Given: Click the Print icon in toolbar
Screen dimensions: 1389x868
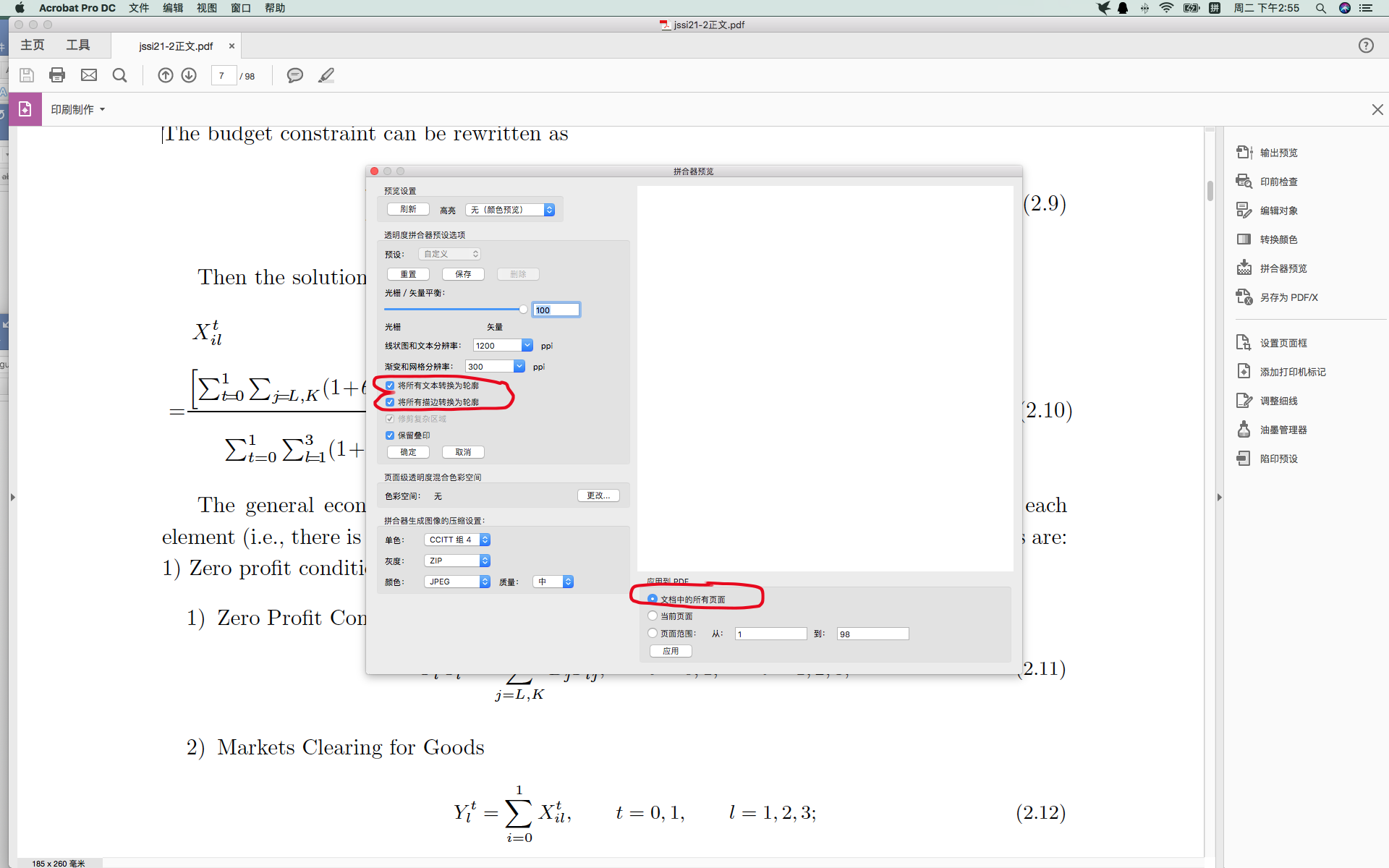Looking at the screenshot, I should coord(57,75).
